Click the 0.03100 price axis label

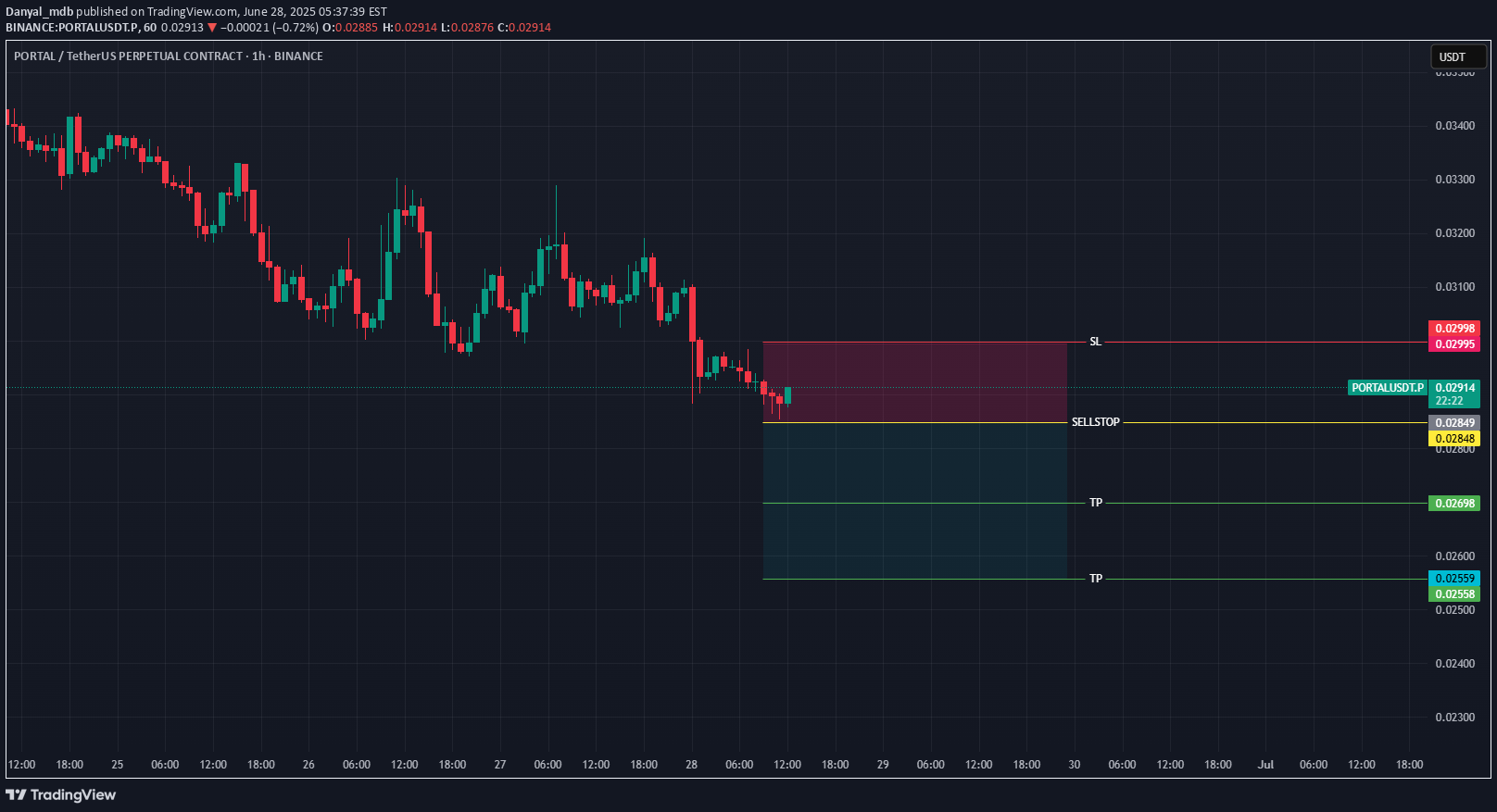click(1454, 287)
